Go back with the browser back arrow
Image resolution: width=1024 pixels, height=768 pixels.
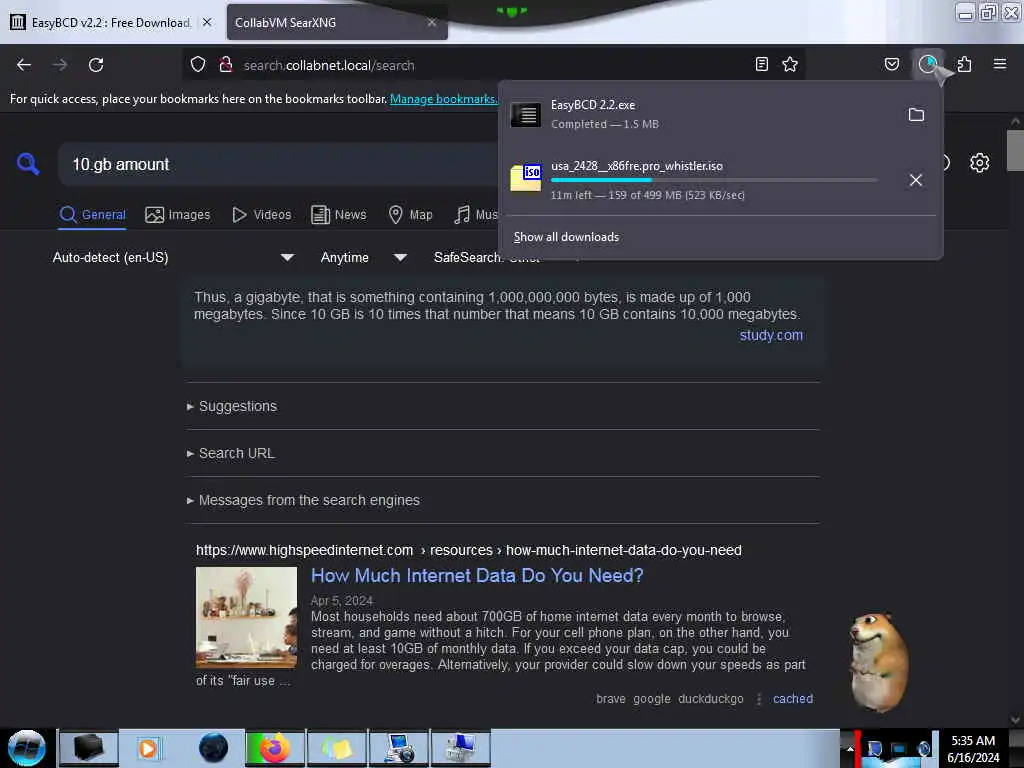(24, 65)
